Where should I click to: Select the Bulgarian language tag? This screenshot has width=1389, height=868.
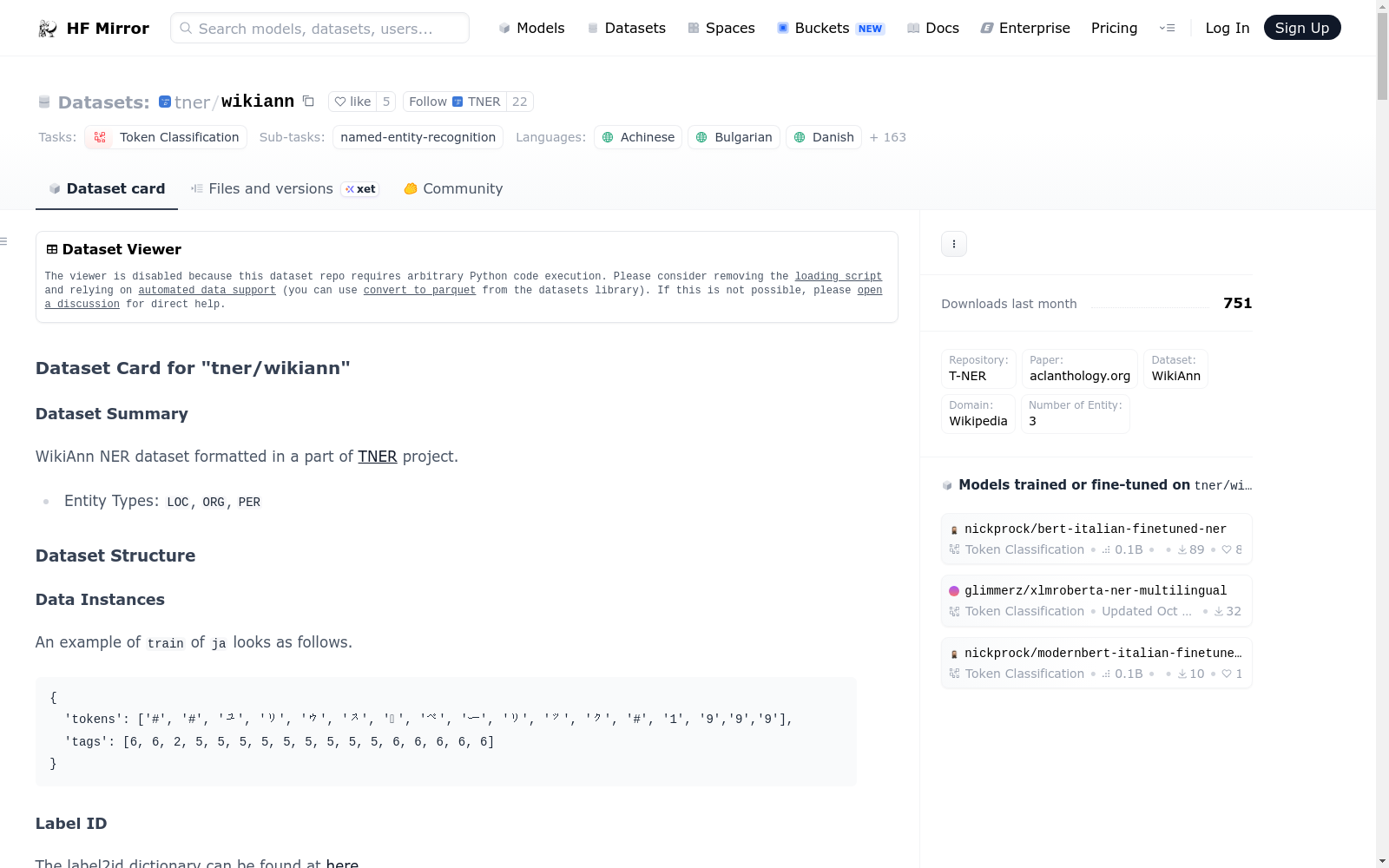734,137
